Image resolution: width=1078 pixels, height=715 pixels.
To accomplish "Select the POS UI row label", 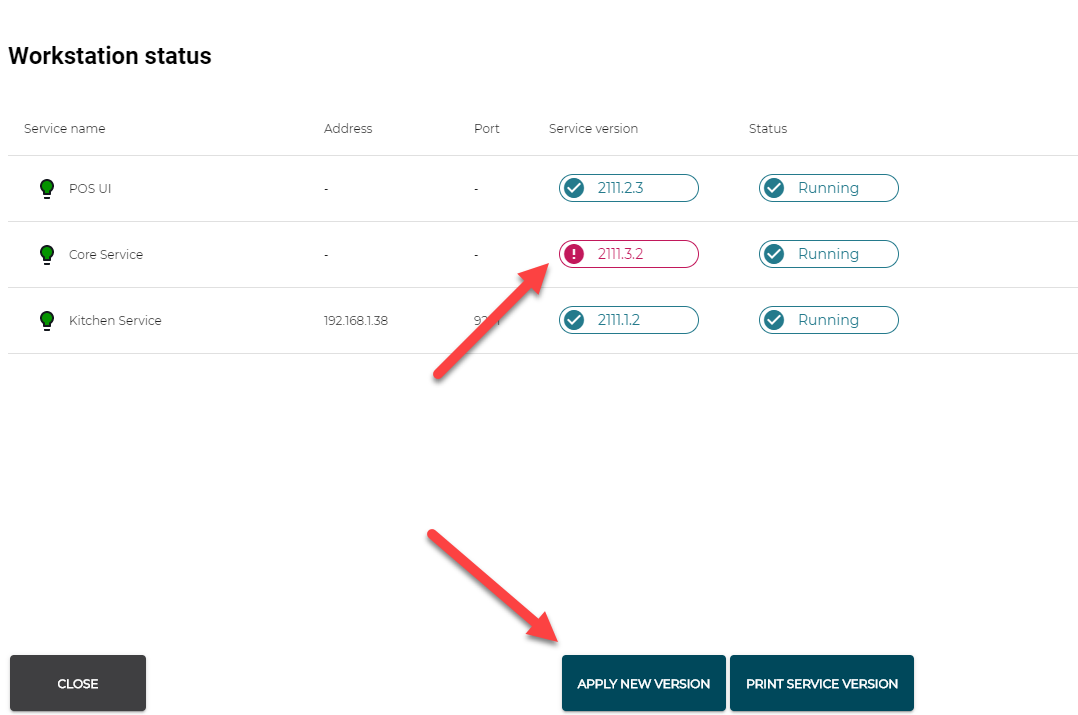I will tap(90, 188).
